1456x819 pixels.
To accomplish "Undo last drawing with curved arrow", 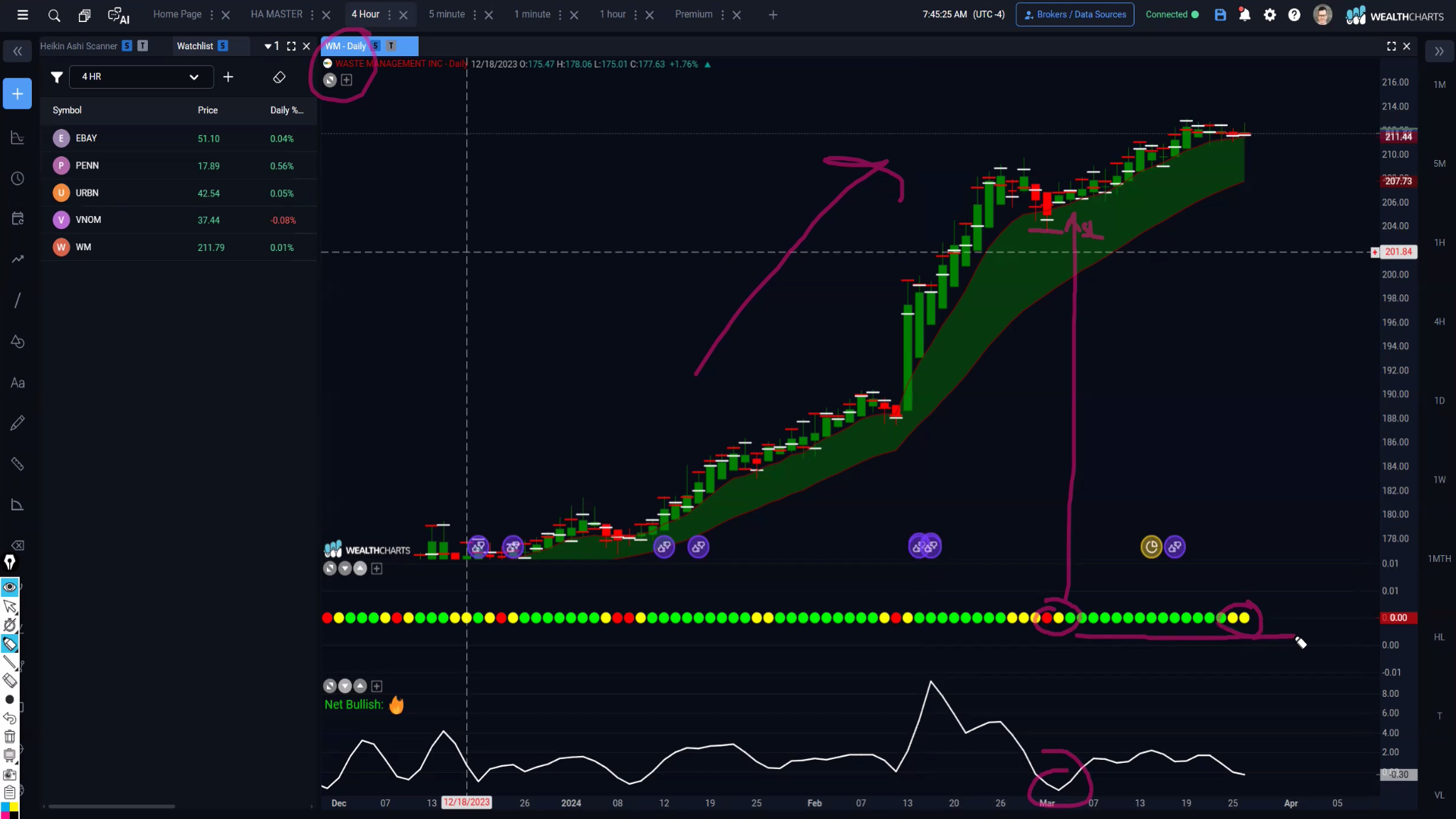I will click(10, 717).
